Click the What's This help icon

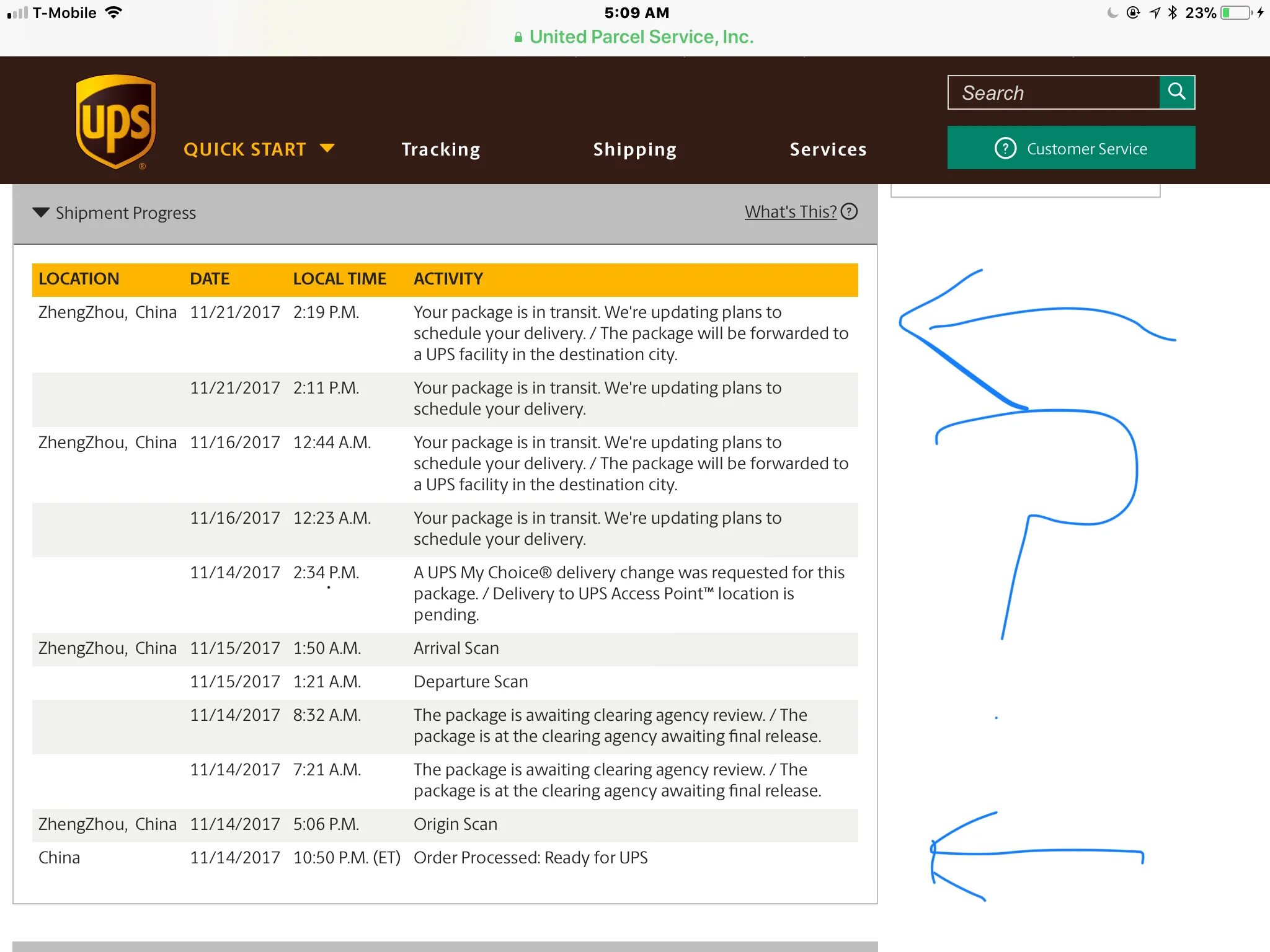point(850,212)
